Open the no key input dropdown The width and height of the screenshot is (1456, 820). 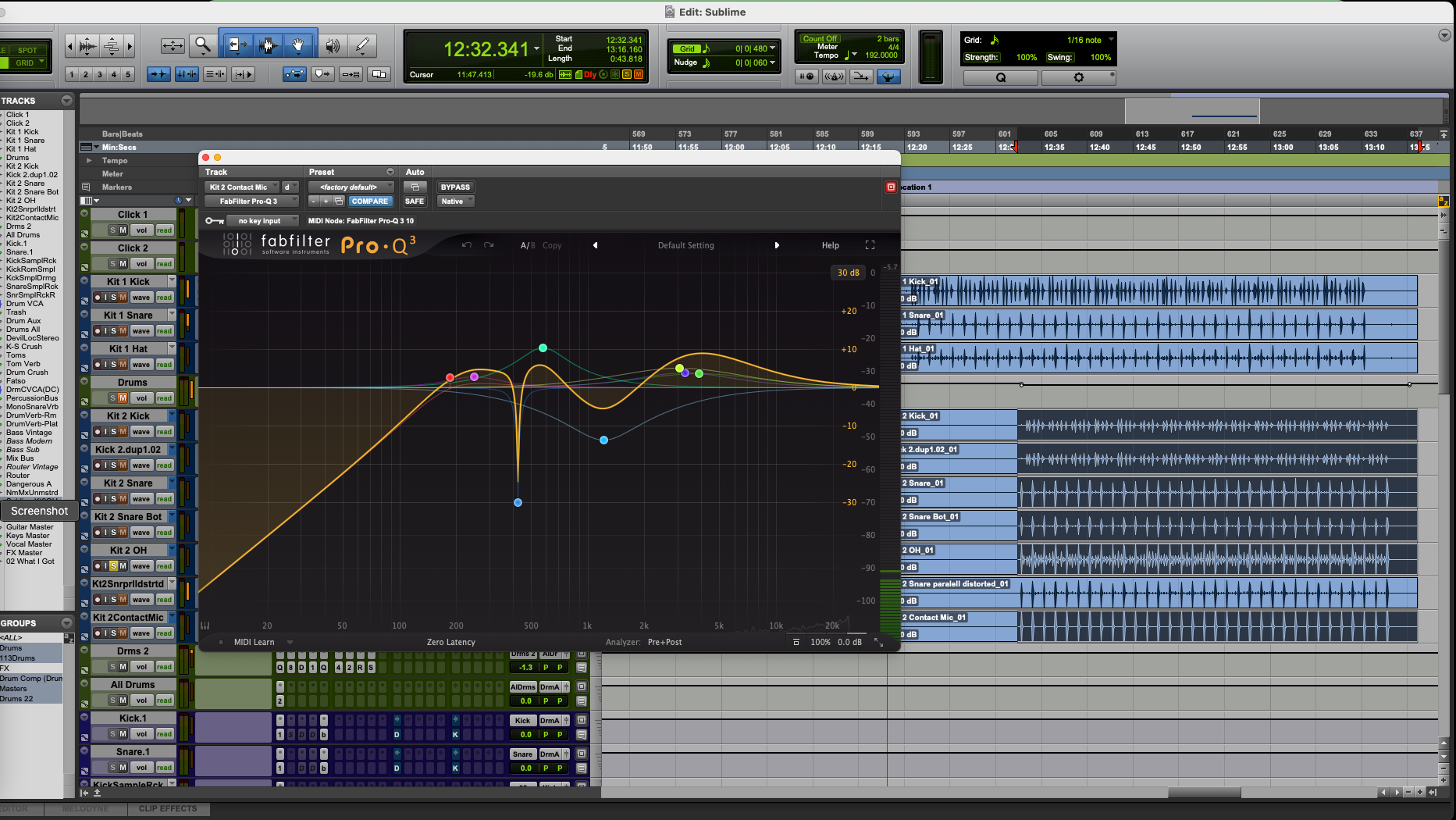pos(263,221)
